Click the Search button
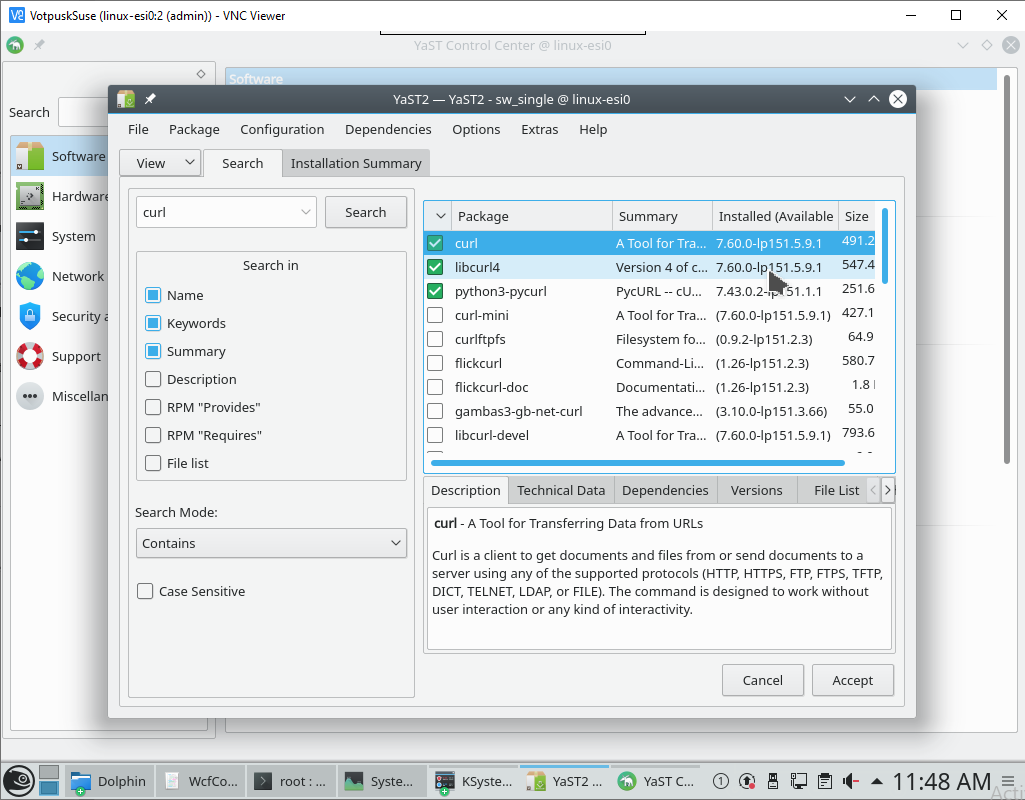 [365, 212]
